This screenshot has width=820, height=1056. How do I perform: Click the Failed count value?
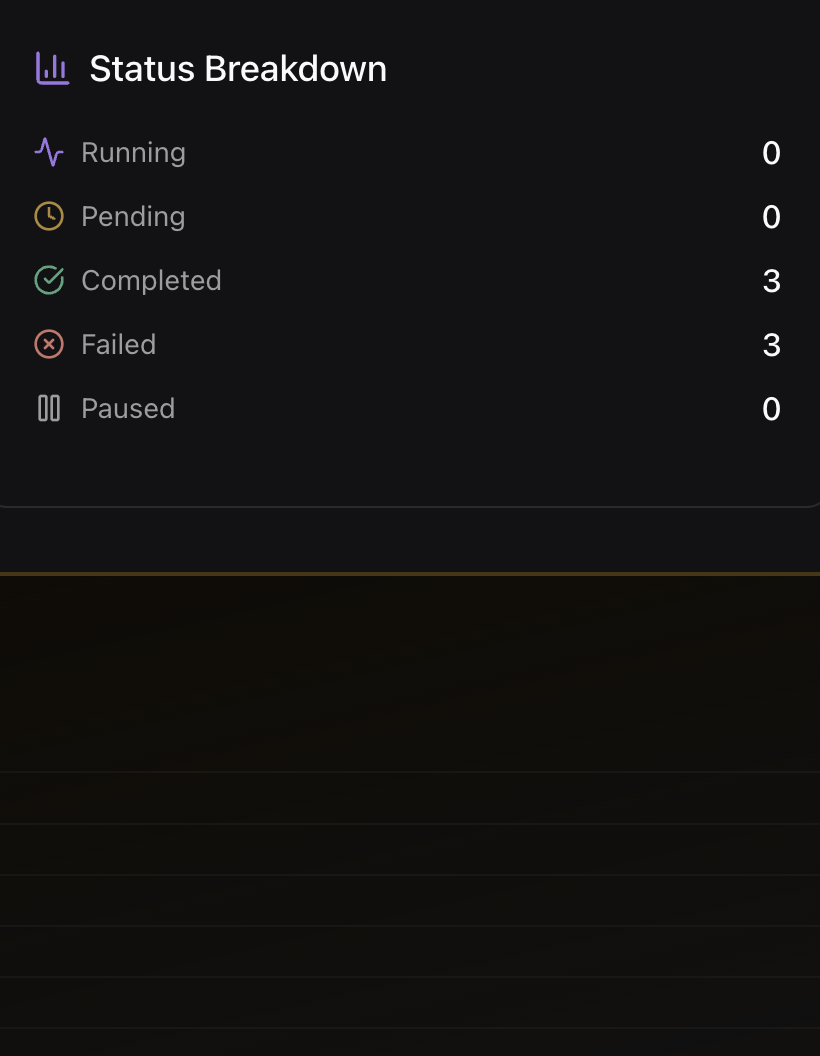point(771,345)
